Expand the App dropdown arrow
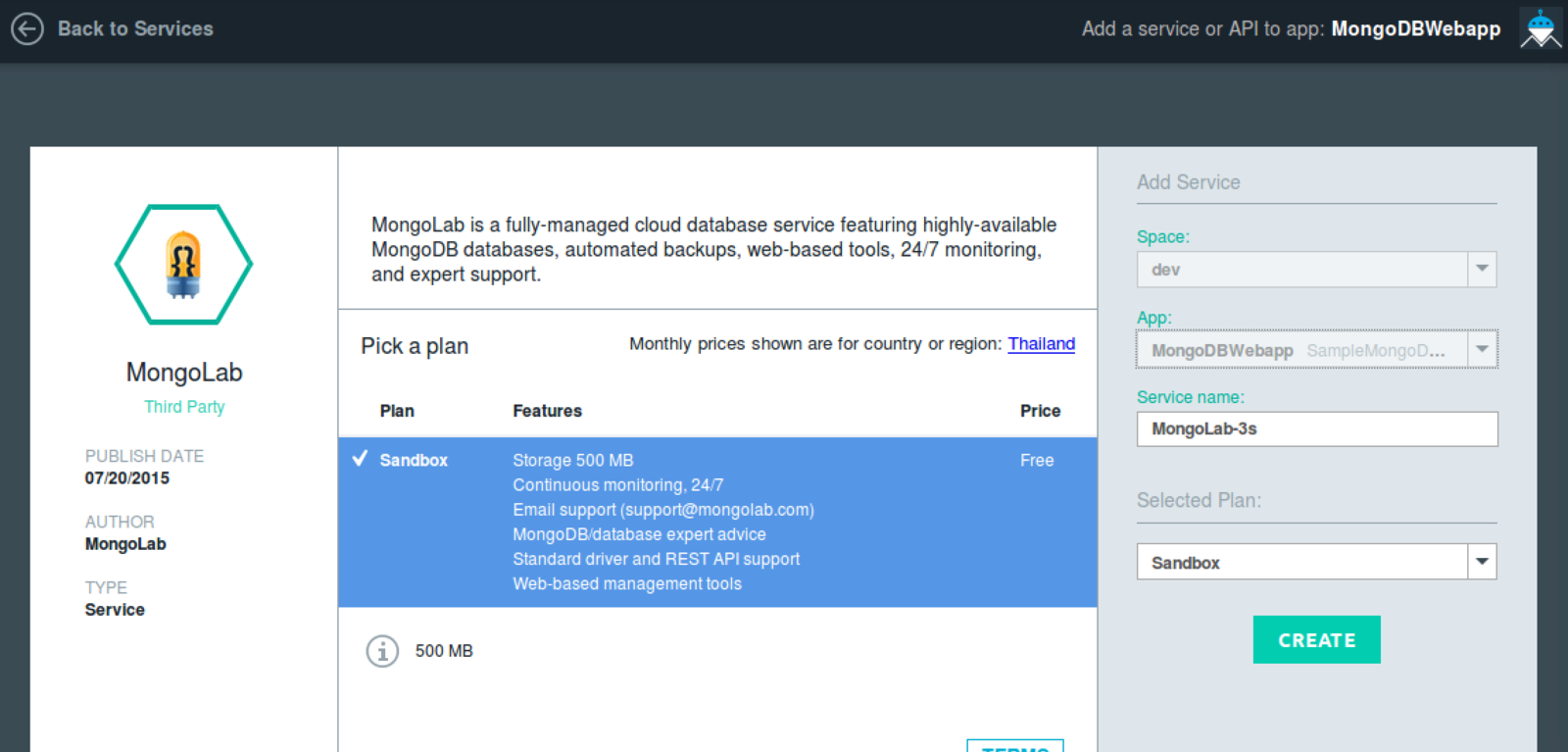Viewport: 1568px width, 752px height. 1482,349
